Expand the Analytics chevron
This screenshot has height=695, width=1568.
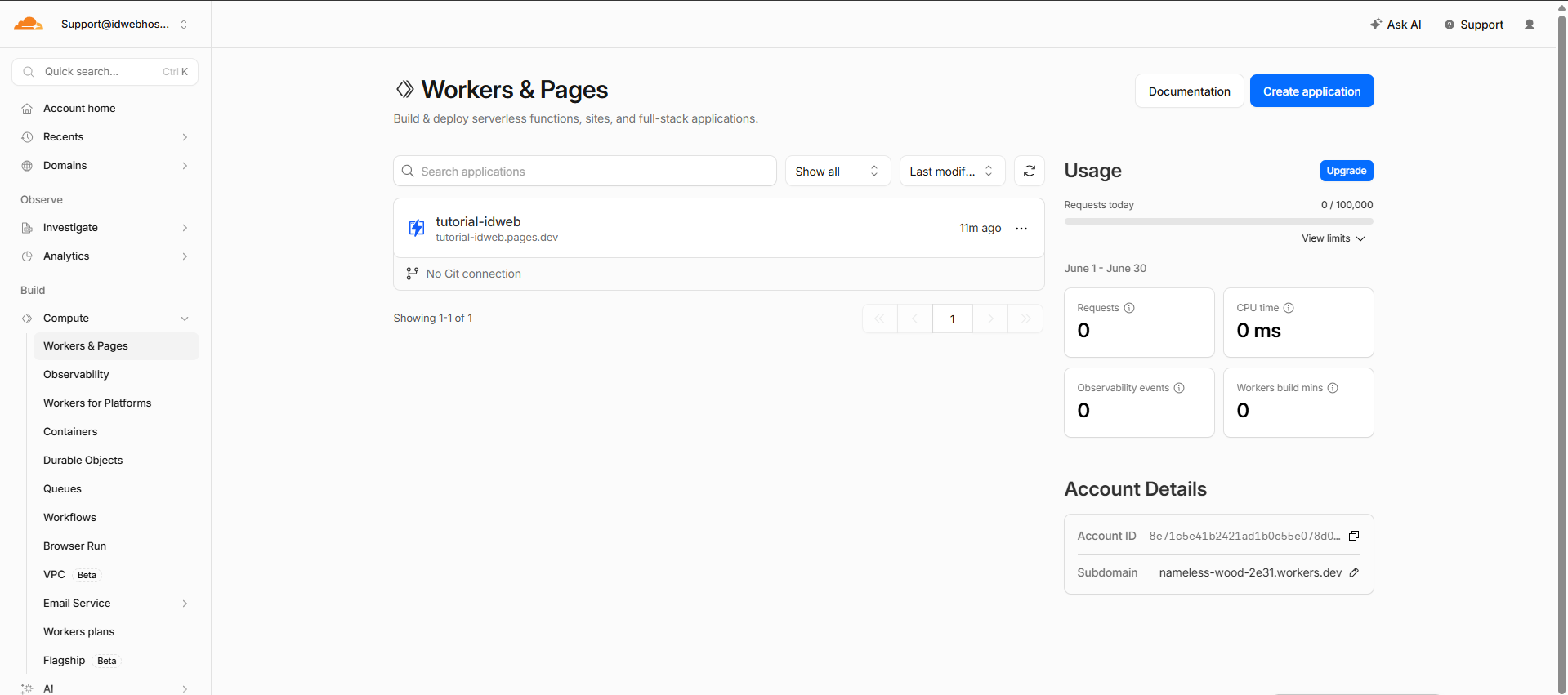185,256
